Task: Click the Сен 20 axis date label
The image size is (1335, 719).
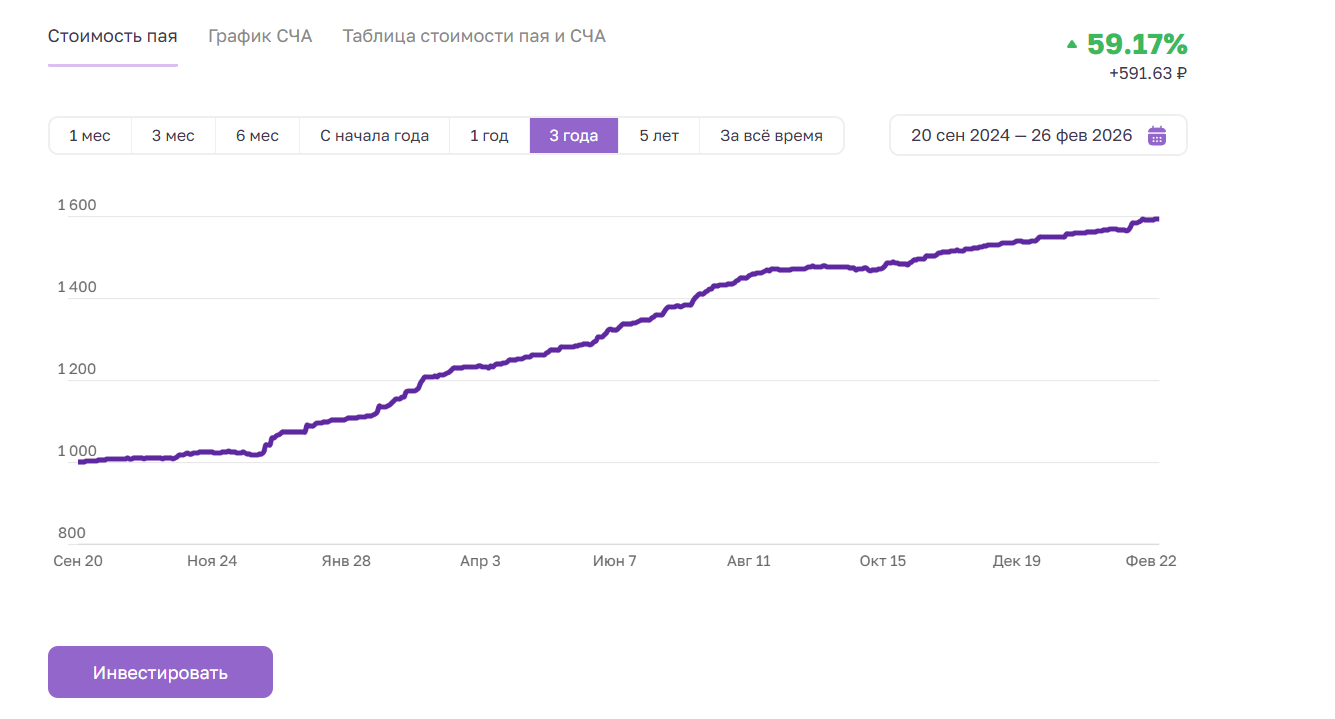Action: point(78,561)
